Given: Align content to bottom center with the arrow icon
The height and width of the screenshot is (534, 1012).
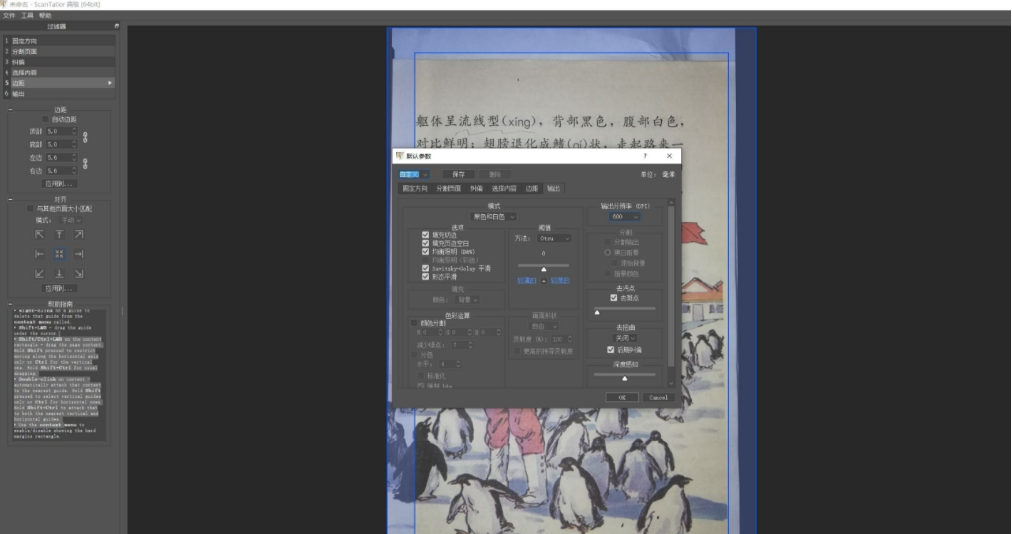Looking at the screenshot, I should pyautogui.click(x=59, y=274).
